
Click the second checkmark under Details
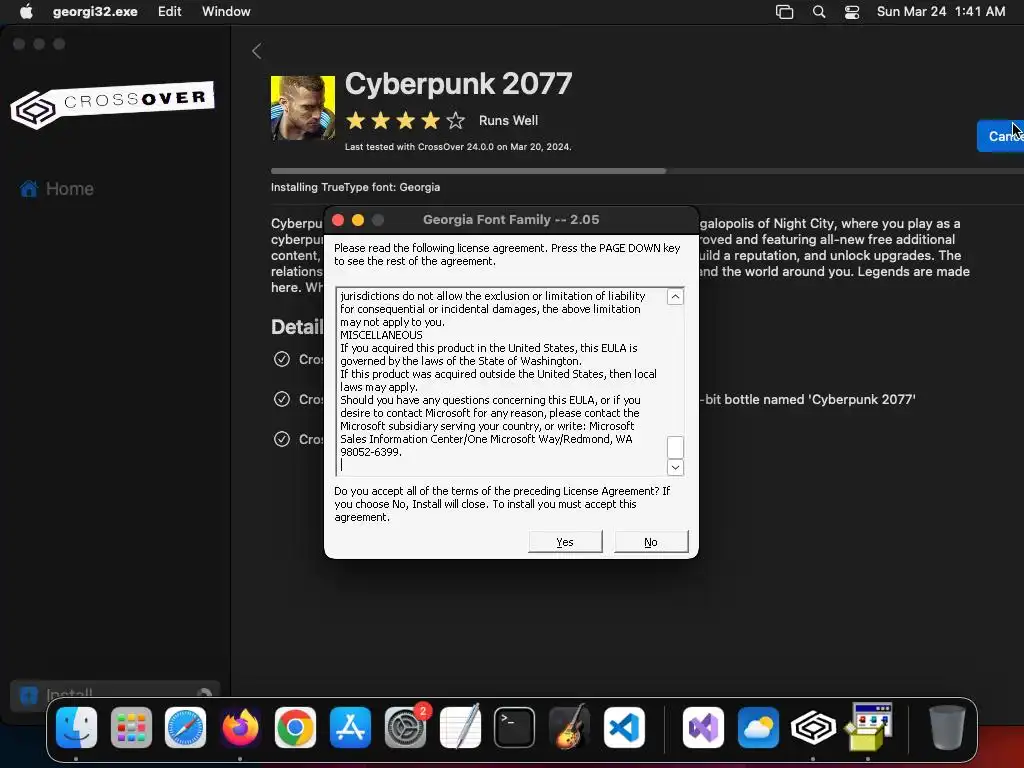(281, 399)
